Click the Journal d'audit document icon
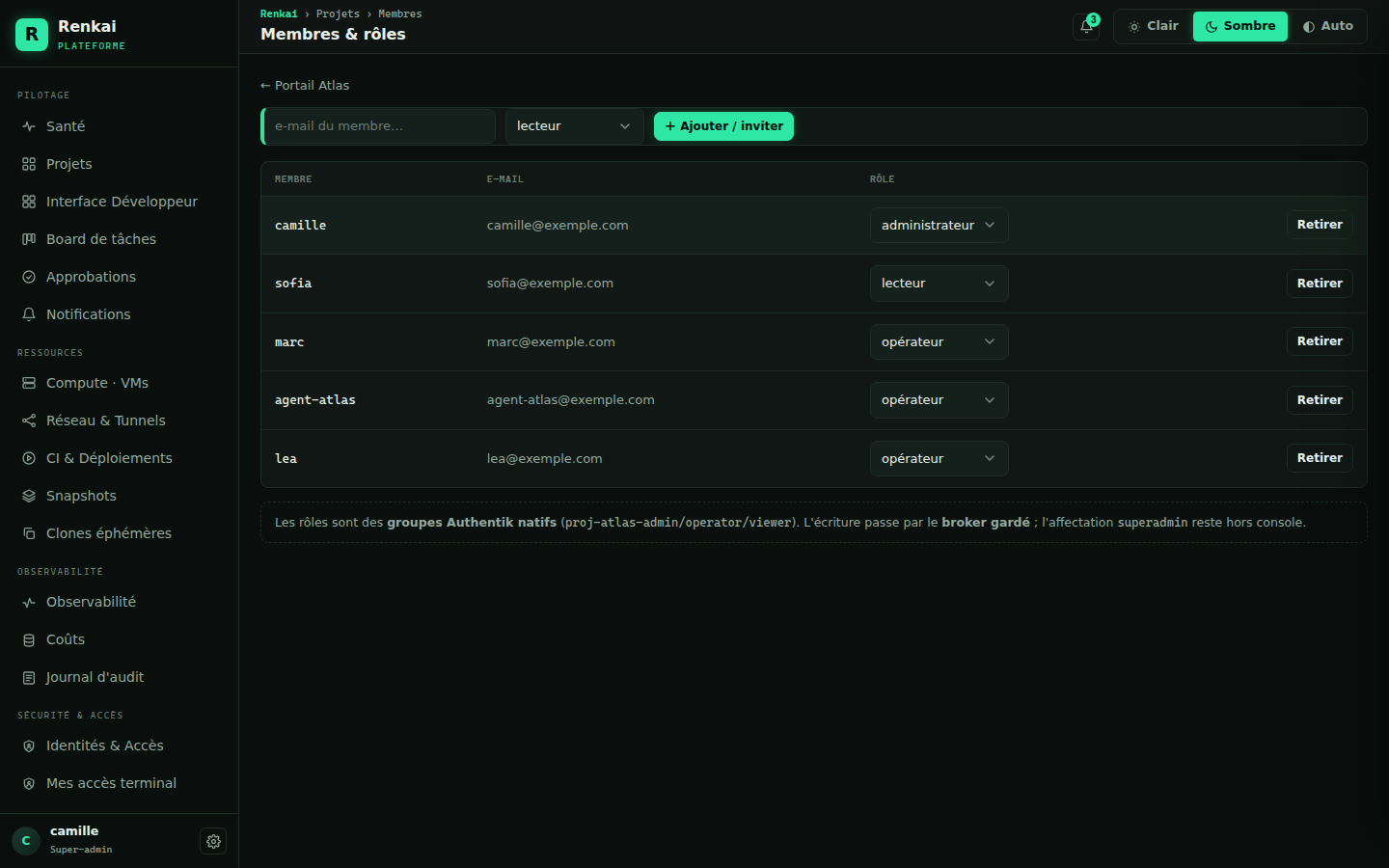Viewport: 1389px width, 868px height. [x=29, y=677]
